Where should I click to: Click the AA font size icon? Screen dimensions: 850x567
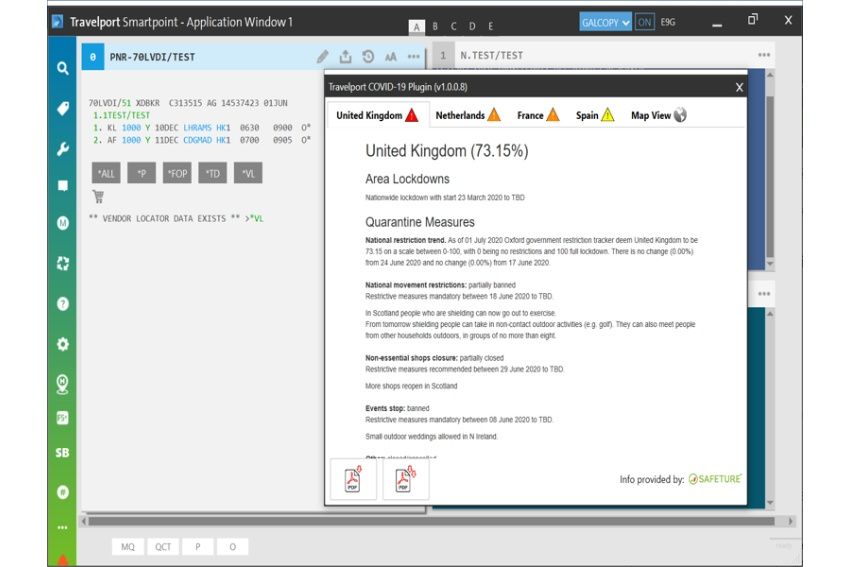click(391, 57)
